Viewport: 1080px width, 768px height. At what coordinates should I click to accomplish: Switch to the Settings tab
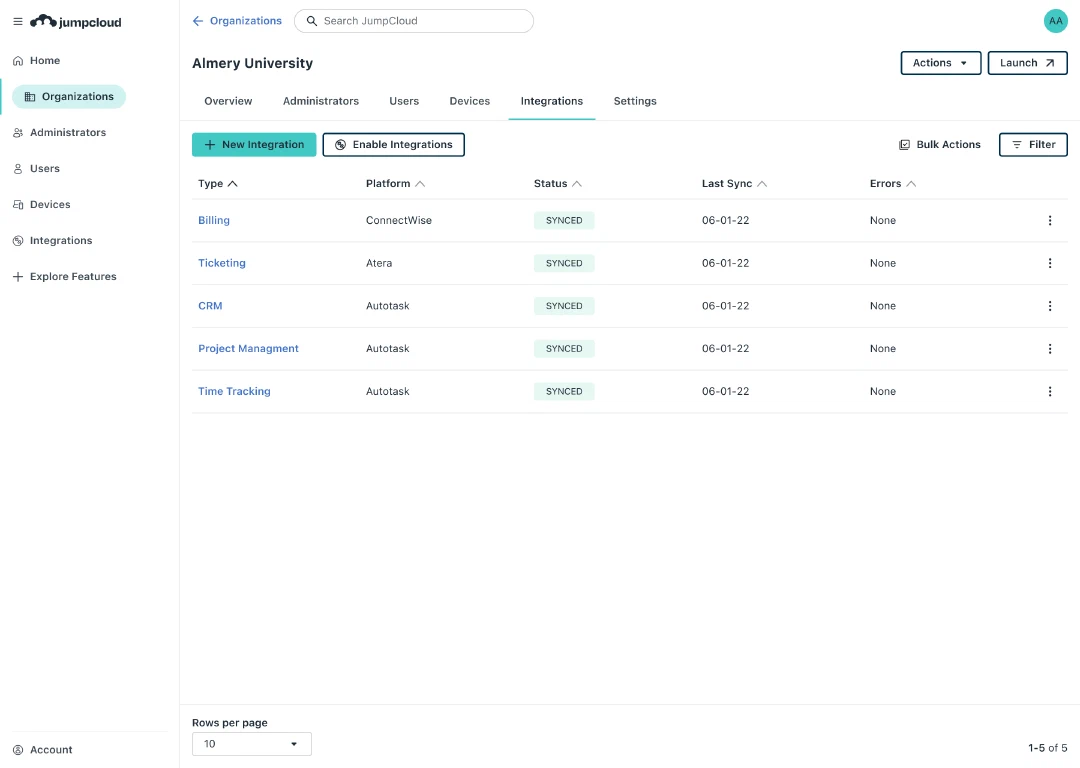[635, 101]
